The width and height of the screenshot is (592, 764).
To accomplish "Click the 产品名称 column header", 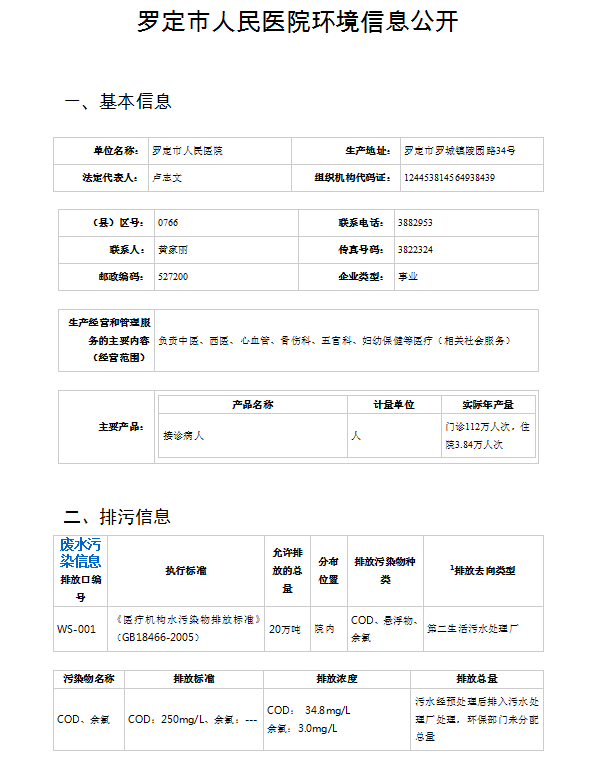I will [x=253, y=404].
